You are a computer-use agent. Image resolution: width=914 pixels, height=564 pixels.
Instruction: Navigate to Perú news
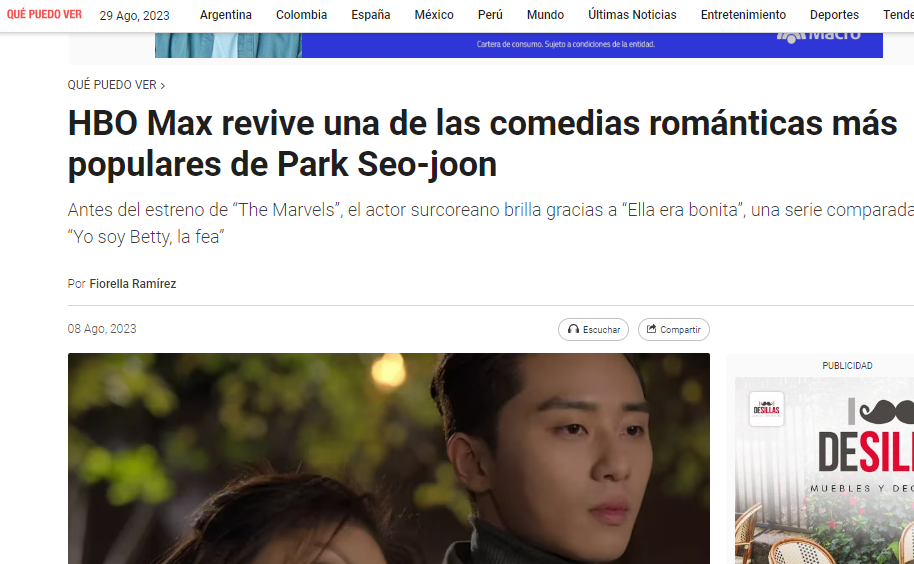490,15
